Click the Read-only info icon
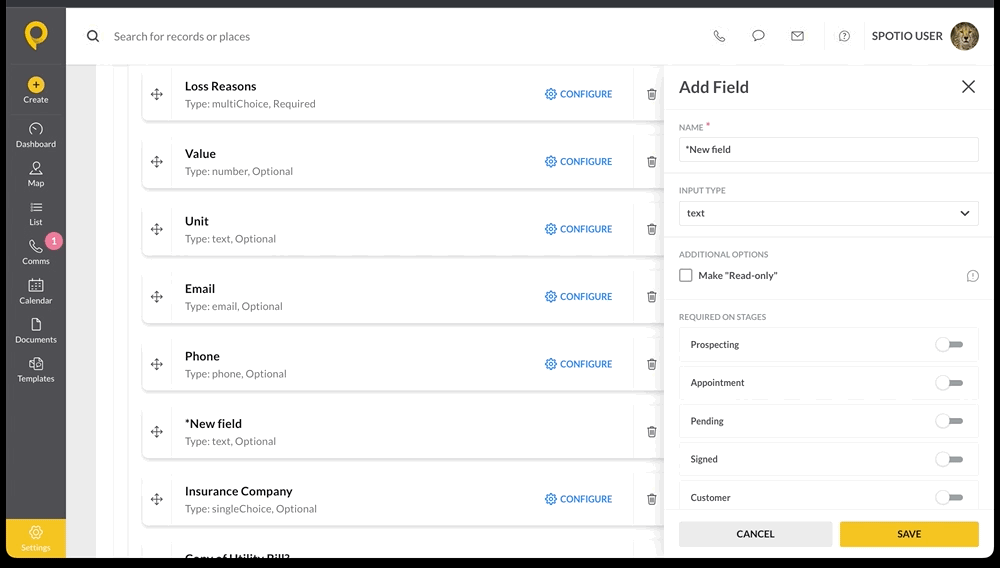The width and height of the screenshot is (1000, 568). point(973,275)
